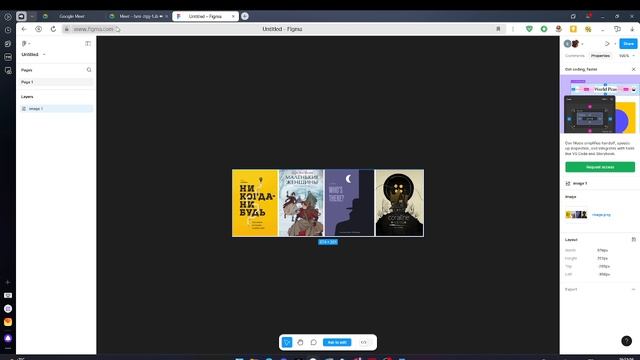Click the image thumbnail in Properties panel
Viewport: 640px width, 360px height.
coord(576,215)
